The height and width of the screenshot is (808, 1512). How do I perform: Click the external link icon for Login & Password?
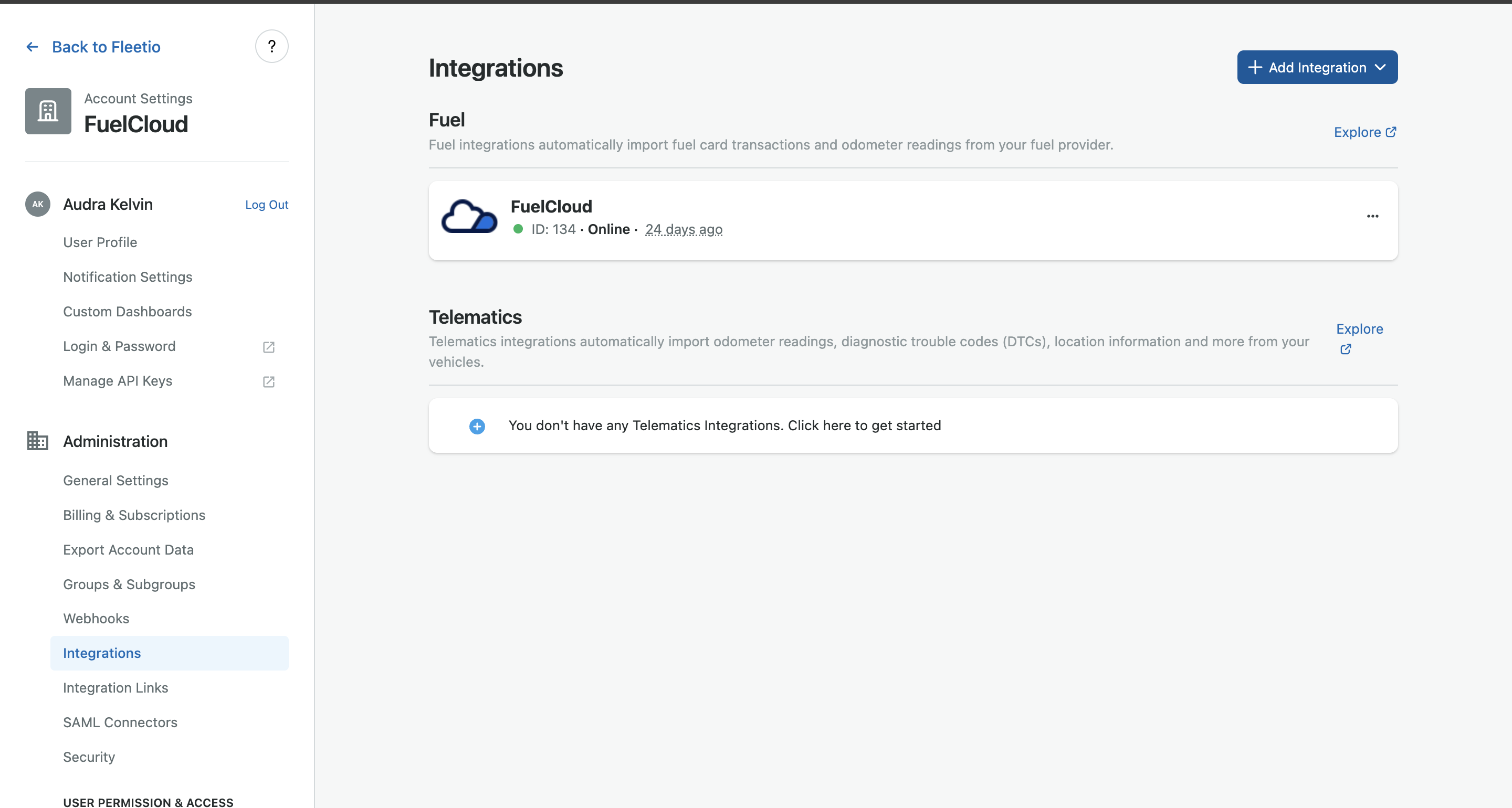point(269,347)
